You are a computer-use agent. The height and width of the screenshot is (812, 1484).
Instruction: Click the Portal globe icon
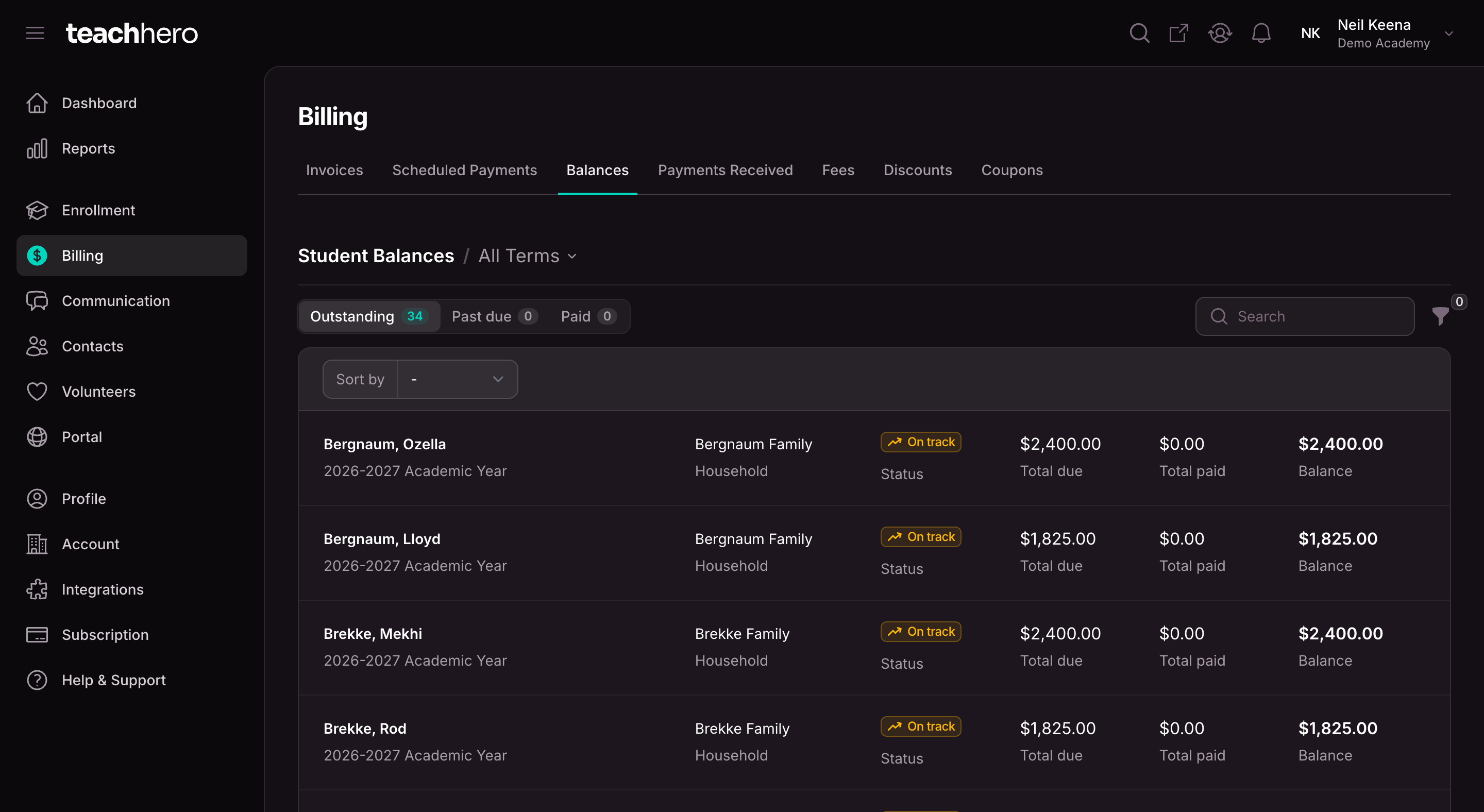point(37,437)
